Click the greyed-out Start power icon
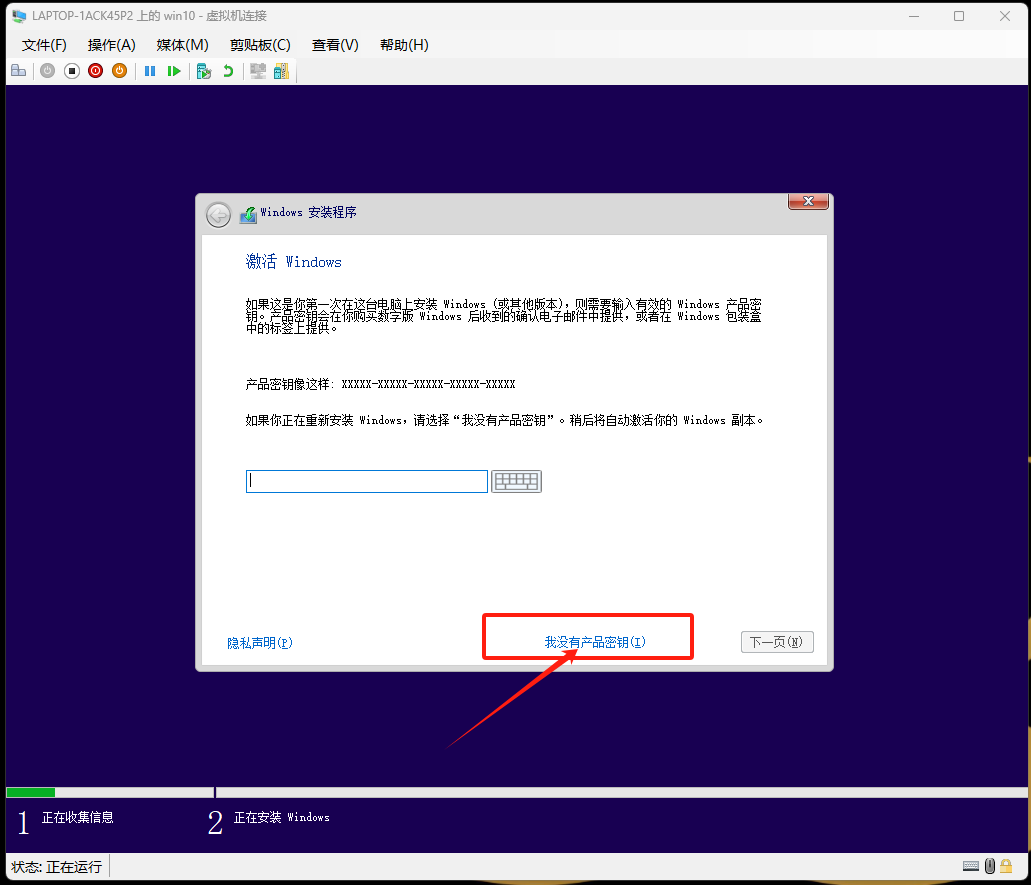 click(x=47, y=71)
